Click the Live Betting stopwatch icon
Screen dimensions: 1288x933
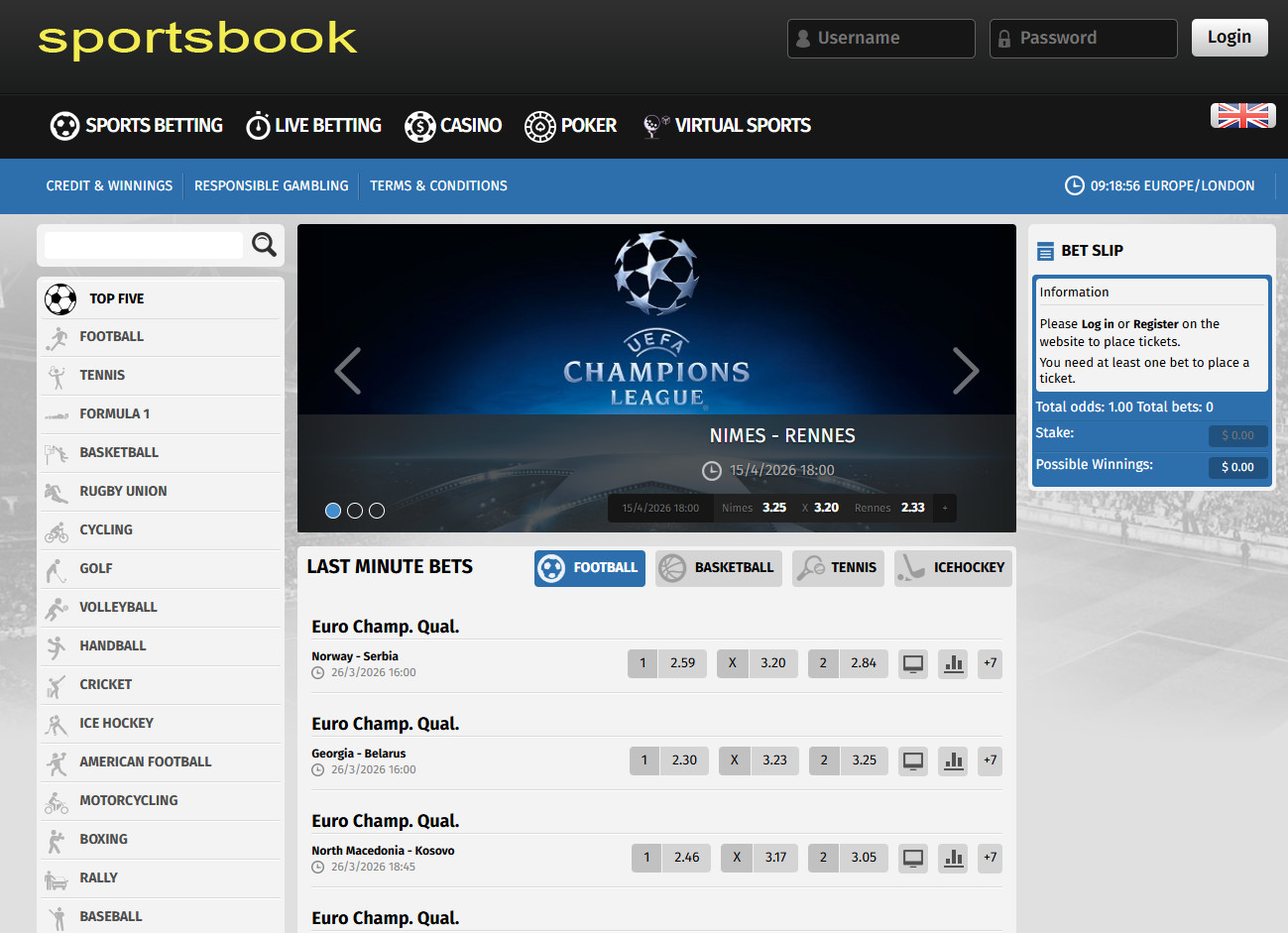click(258, 126)
